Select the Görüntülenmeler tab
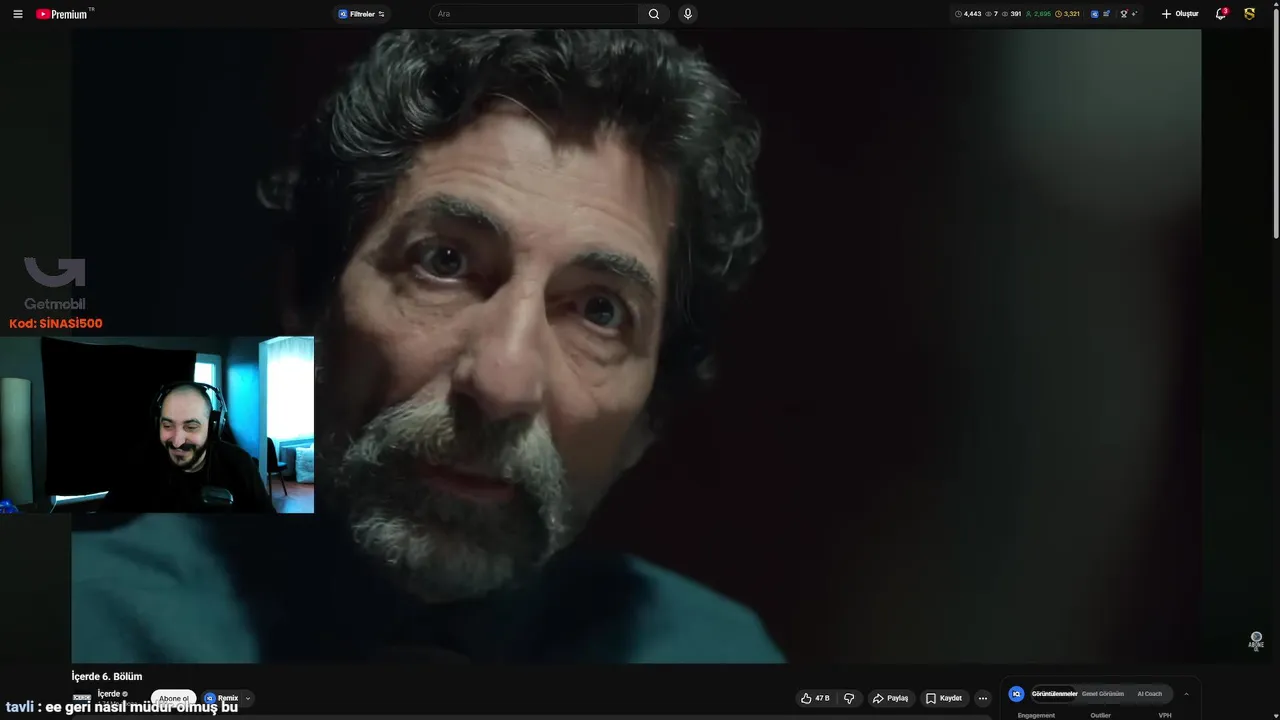This screenshot has width=1280, height=720. [1054, 694]
